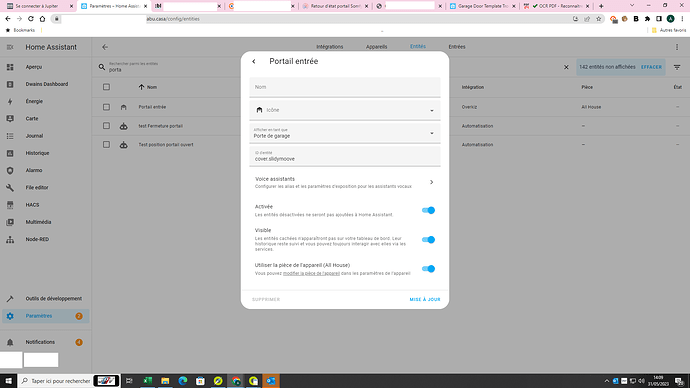Switch to the Appareils tab

[377, 47]
